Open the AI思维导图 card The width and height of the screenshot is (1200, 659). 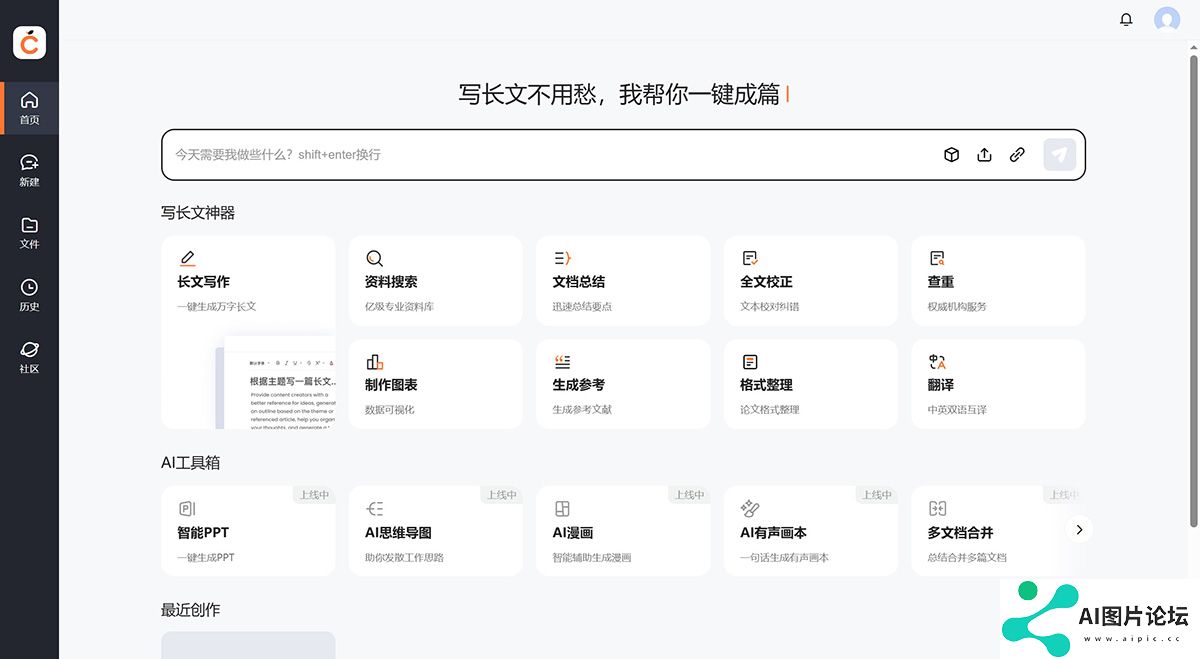click(436, 531)
